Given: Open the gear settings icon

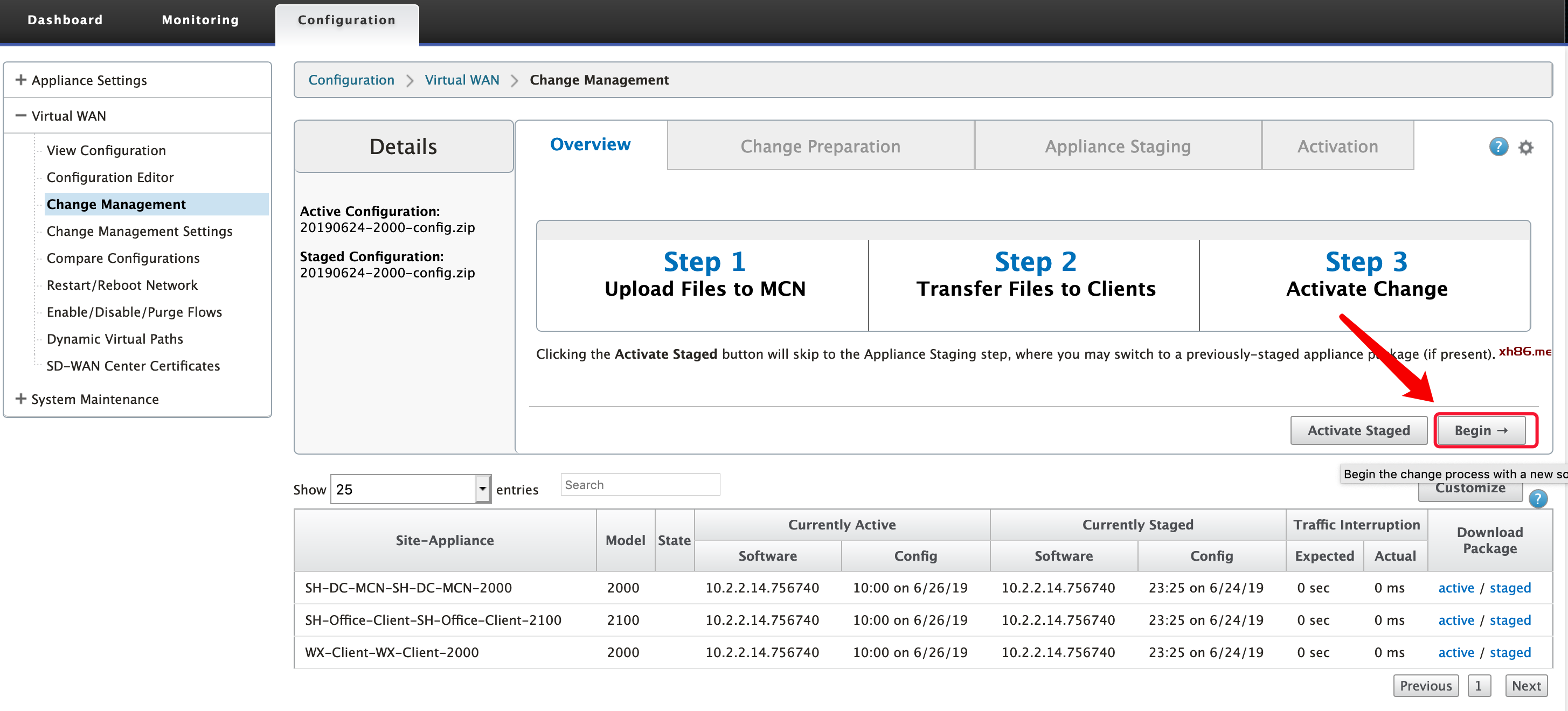Looking at the screenshot, I should pyautogui.click(x=1525, y=147).
